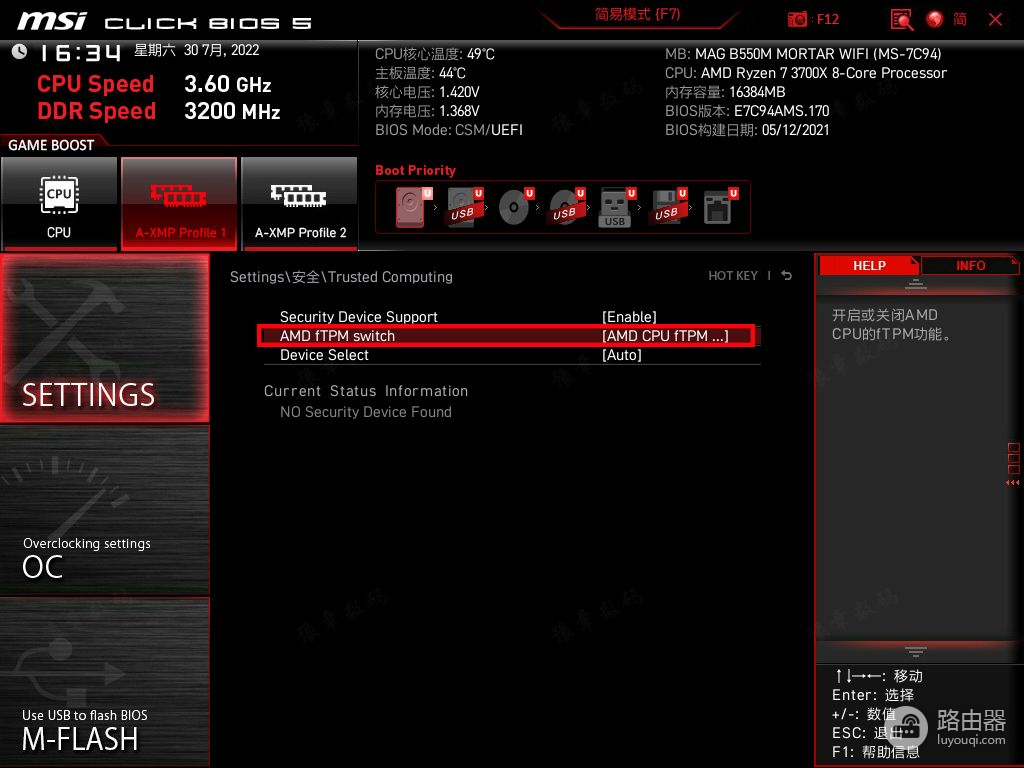
Task: Open the AMD fTPM switch value dropdown
Action: (x=664, y=336)
